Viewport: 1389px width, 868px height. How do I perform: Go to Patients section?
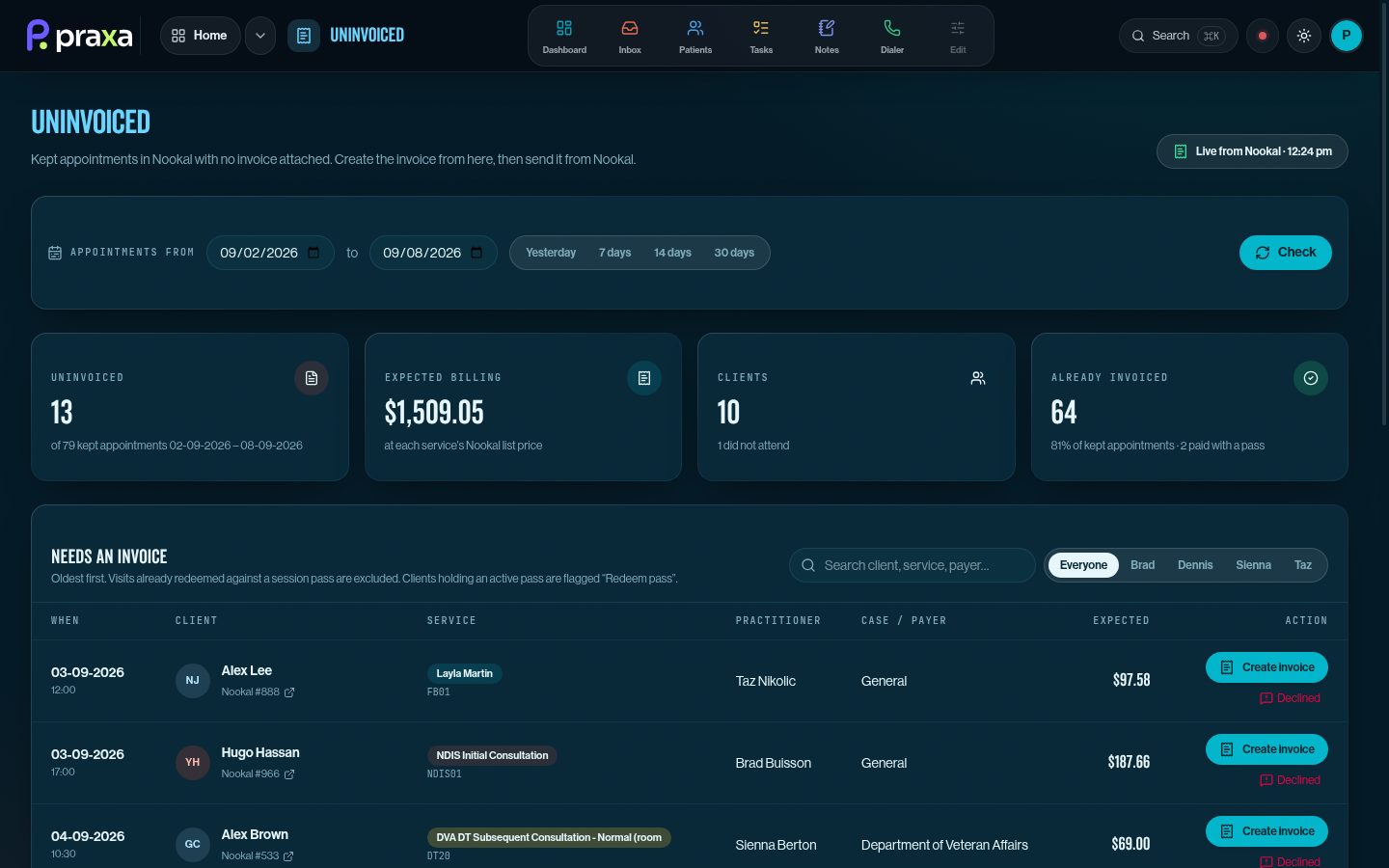tap(695, 37)
